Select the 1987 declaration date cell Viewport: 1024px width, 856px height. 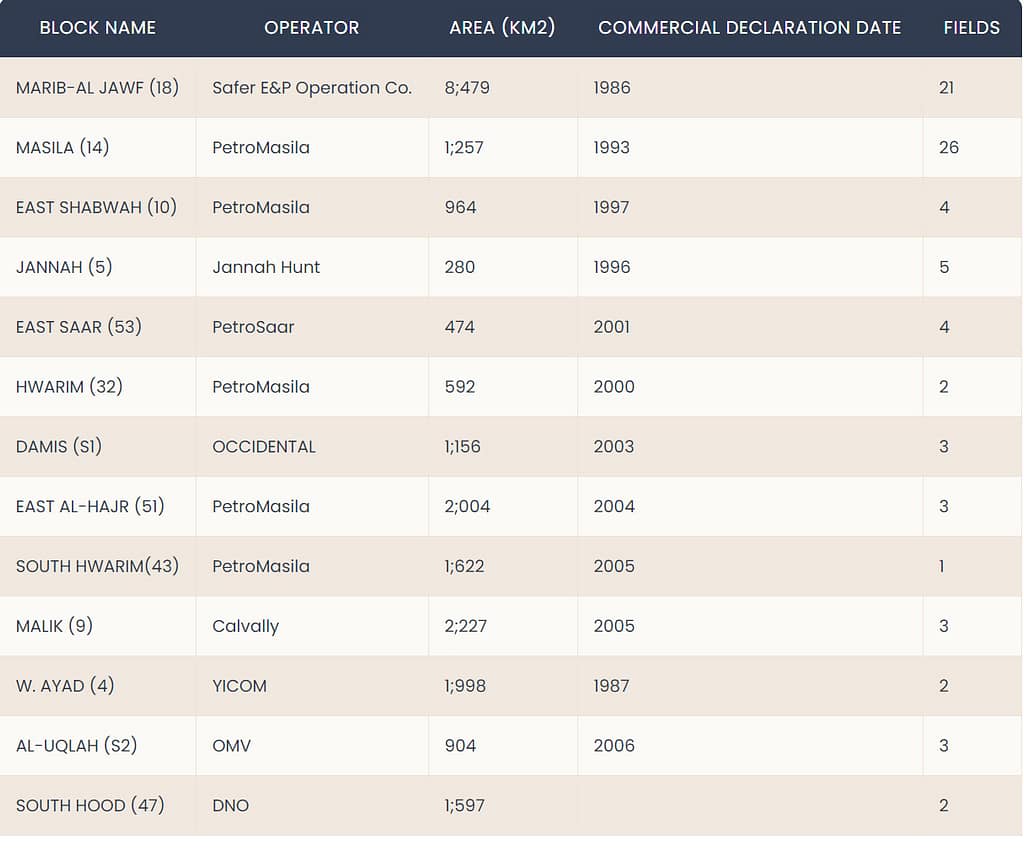(x=611, y=687)
